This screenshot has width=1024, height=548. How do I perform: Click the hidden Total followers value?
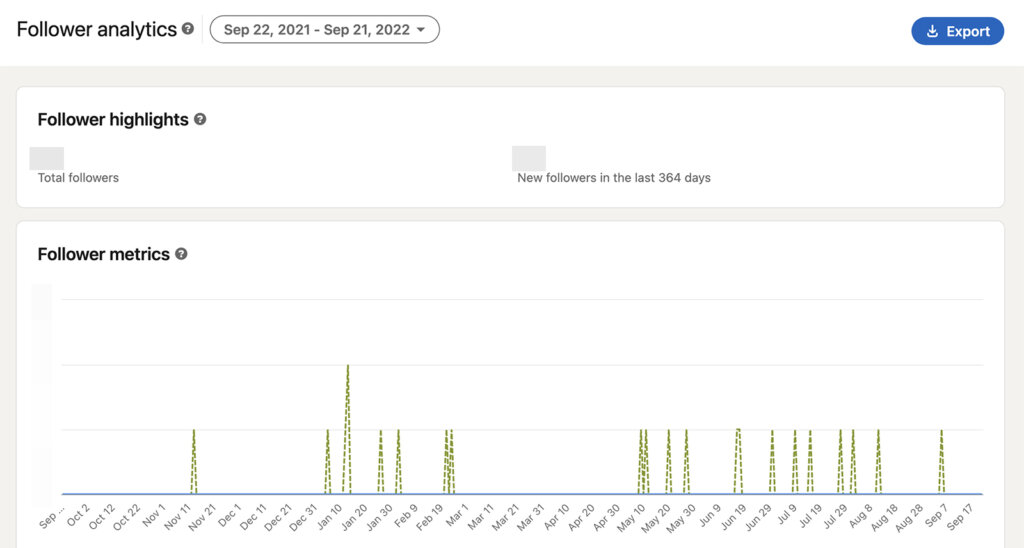tap(47, 158)
